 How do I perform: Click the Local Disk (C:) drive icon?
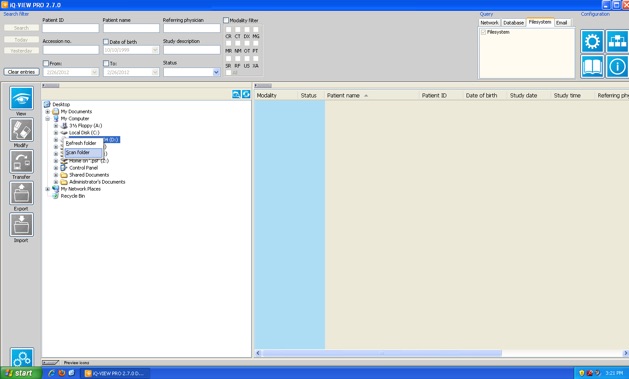pyautogui.click(x=64, y=133)
